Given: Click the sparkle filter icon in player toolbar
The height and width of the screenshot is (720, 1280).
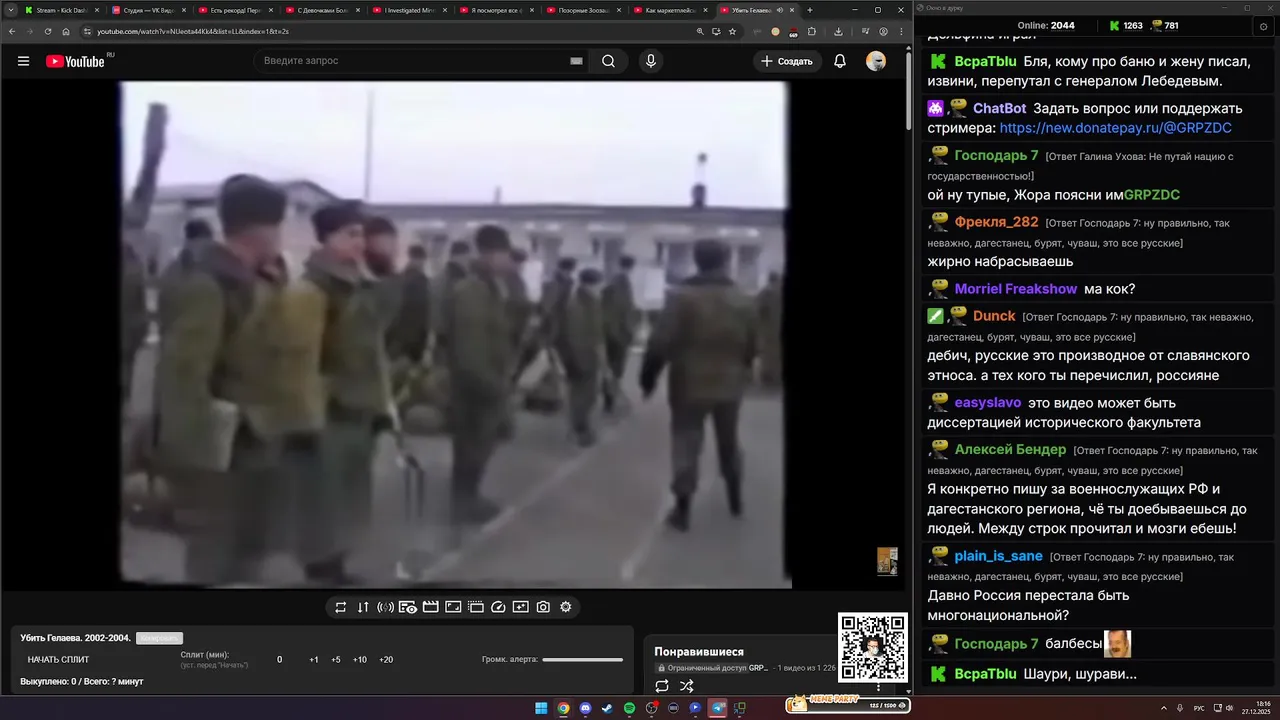Looking at the screenshot, I should [x=521, y=607].
